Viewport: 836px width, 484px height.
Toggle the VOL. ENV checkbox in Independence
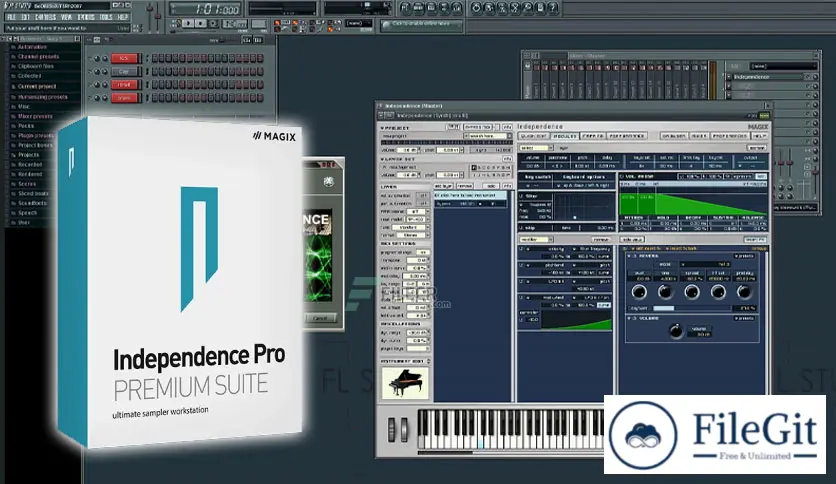pyautogui.click(x=622, y=176)
